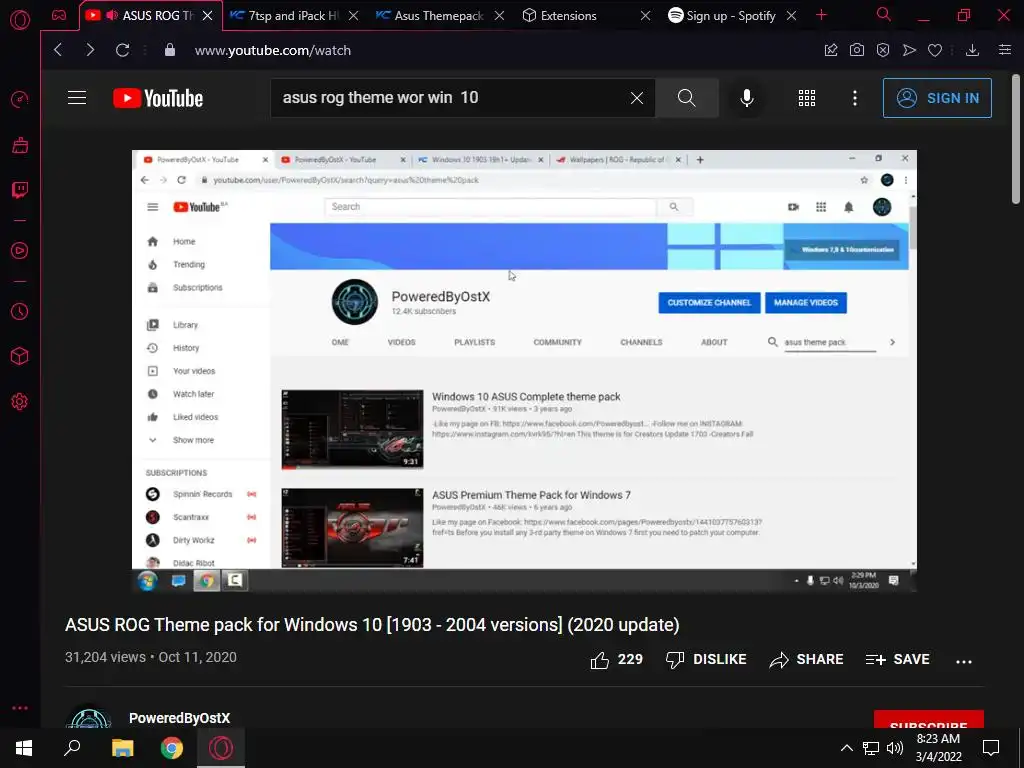Open YouTube settings three dots
1024x768 pixels.
(x=855, y=98)
